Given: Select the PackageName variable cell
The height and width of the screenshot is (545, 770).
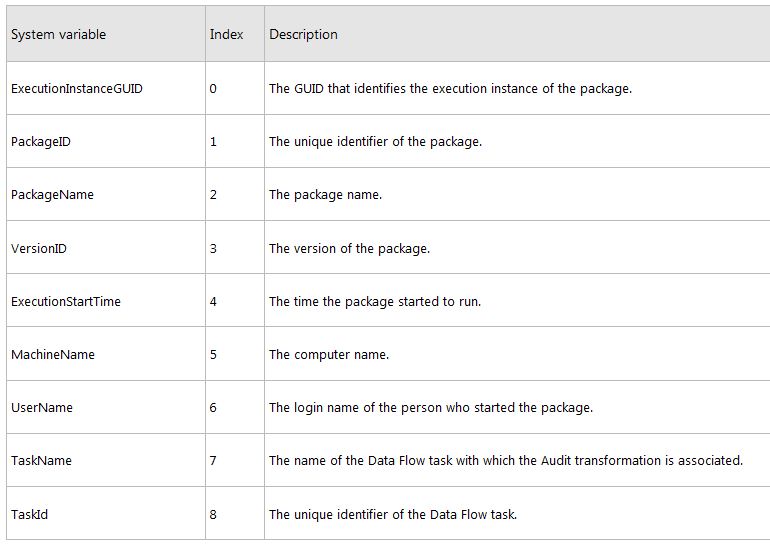Looking at the screenshot, I should pos(52,195).
